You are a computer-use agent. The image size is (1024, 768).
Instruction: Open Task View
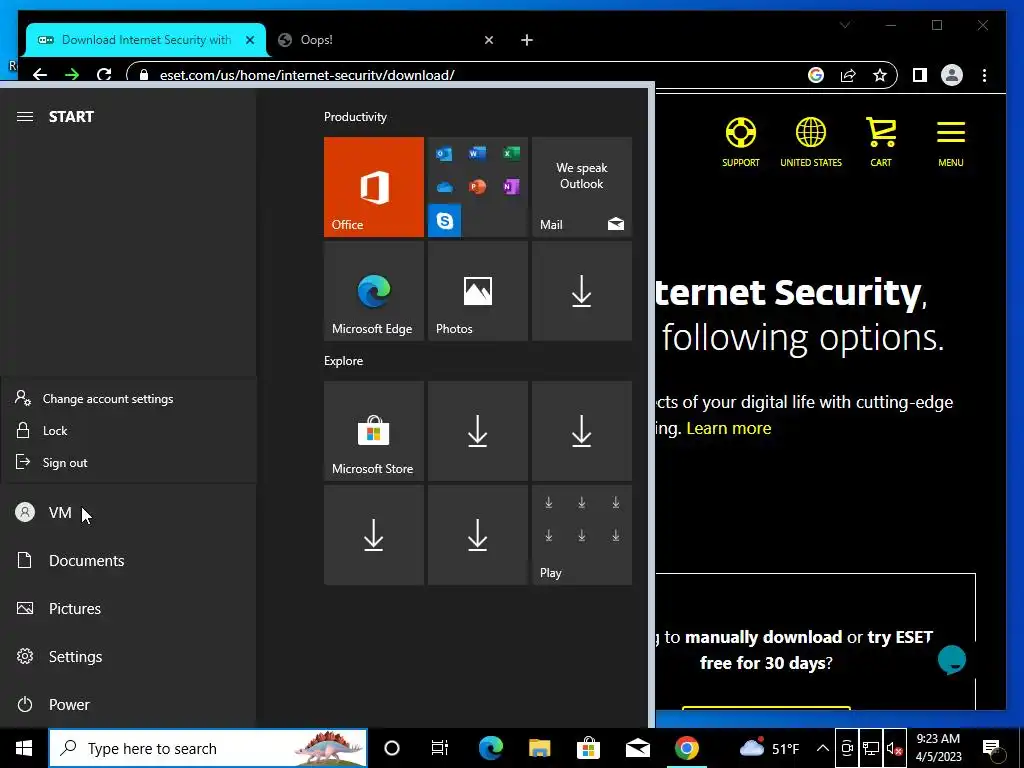point(440,748)
